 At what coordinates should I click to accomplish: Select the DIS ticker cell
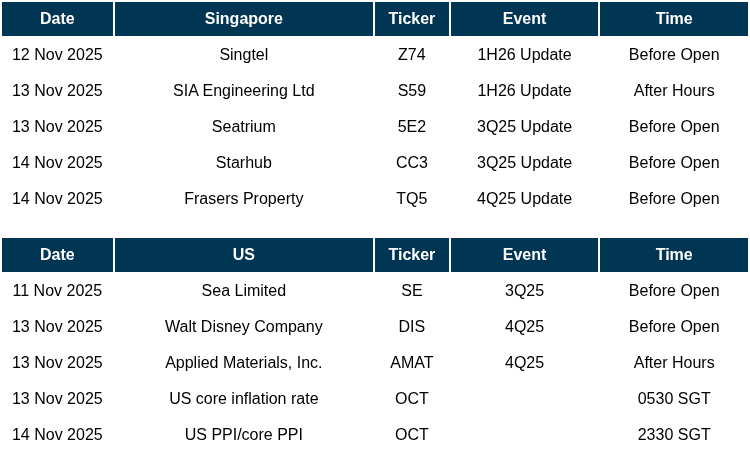(x=411, y=327)
